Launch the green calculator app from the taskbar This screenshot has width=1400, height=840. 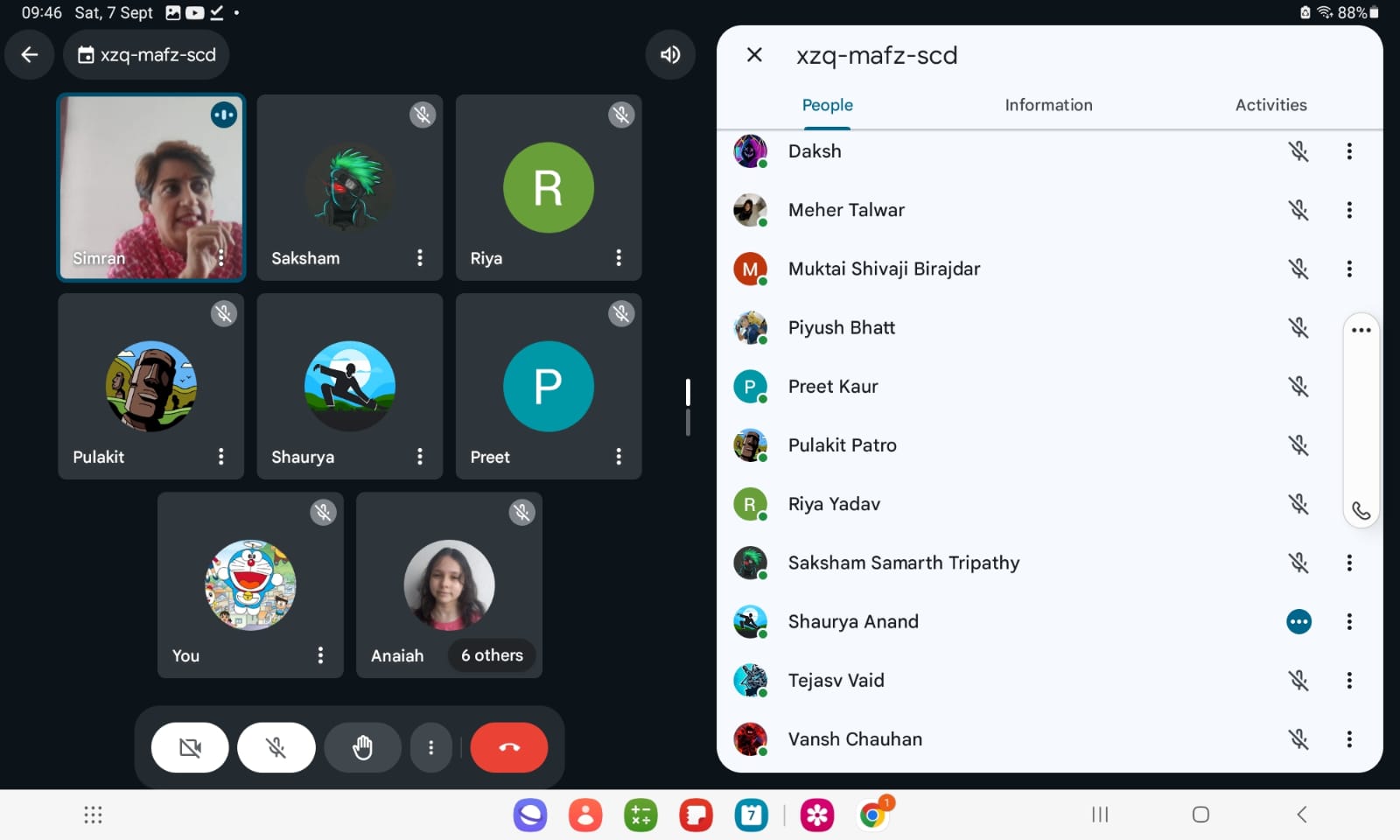pyautogui.click(x=640, y=815)
